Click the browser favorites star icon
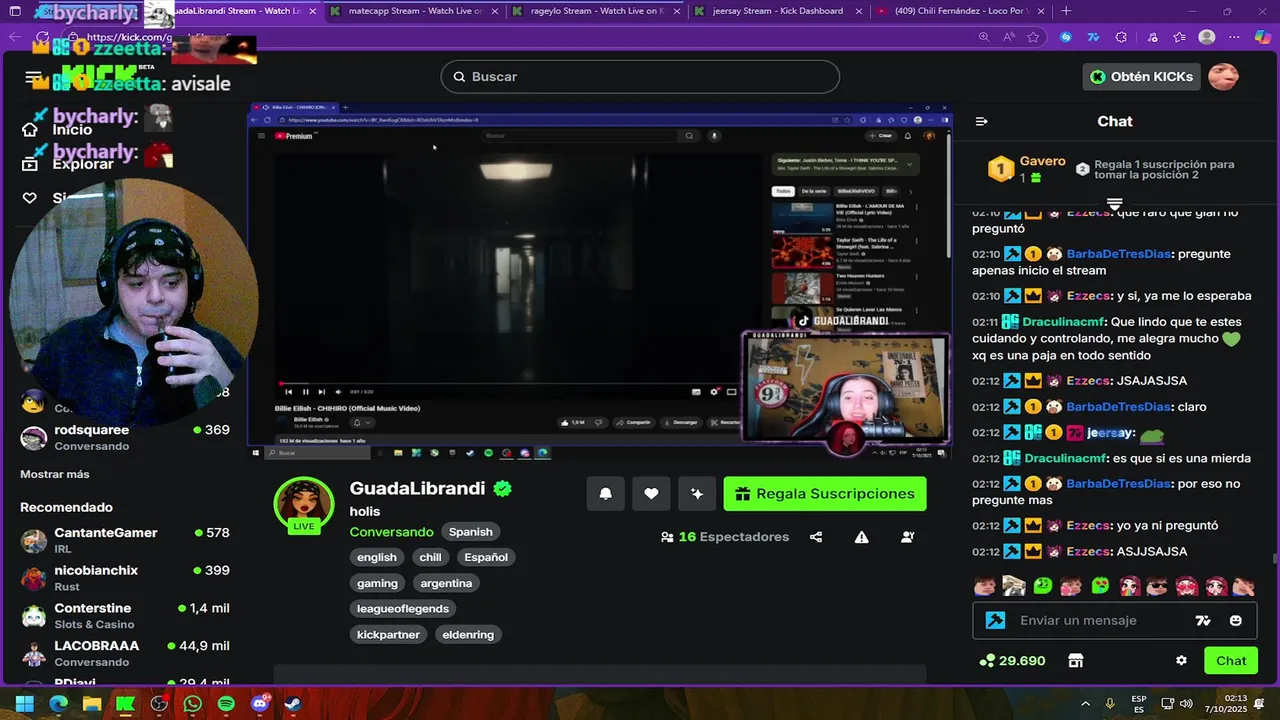The image size is (1280, 720). [x=1033, y=37]
